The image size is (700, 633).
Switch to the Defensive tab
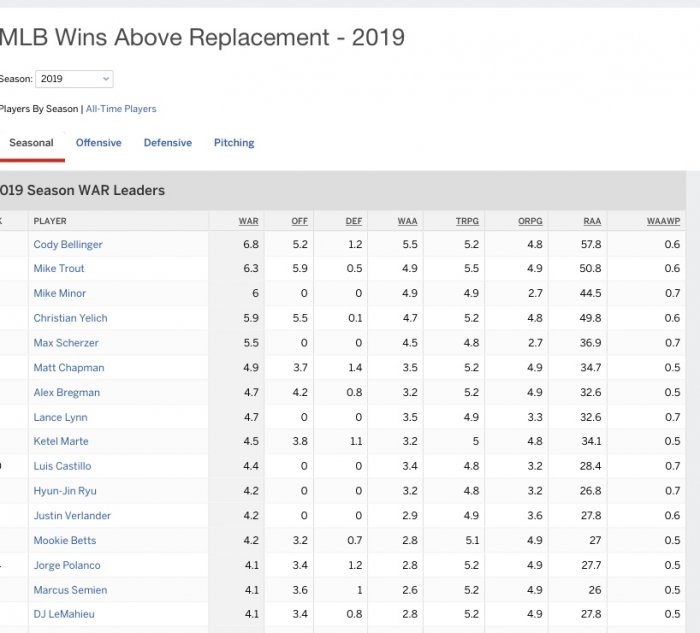pyautogui.click(x=167, y=143)
